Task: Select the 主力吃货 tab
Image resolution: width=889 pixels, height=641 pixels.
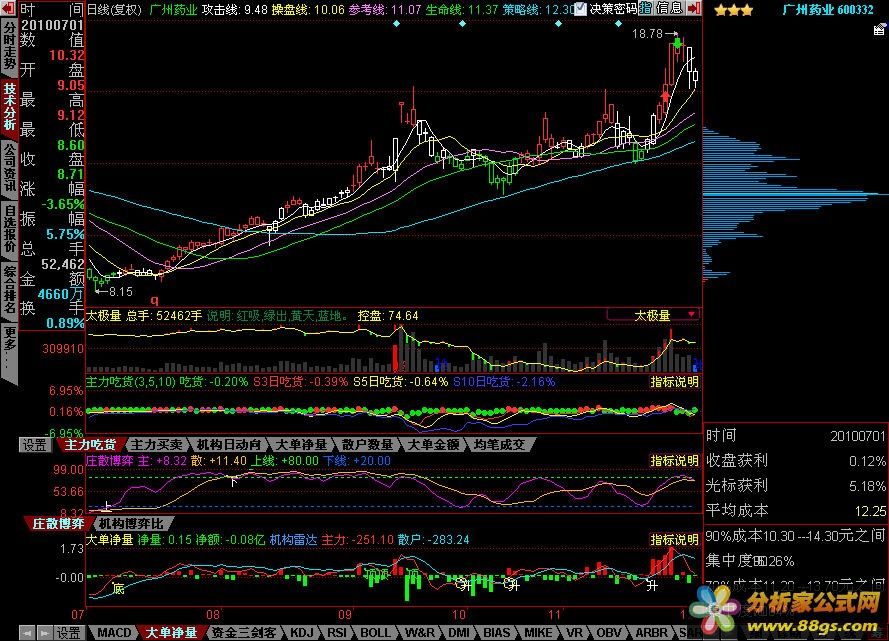Action: tap(90, 445)
